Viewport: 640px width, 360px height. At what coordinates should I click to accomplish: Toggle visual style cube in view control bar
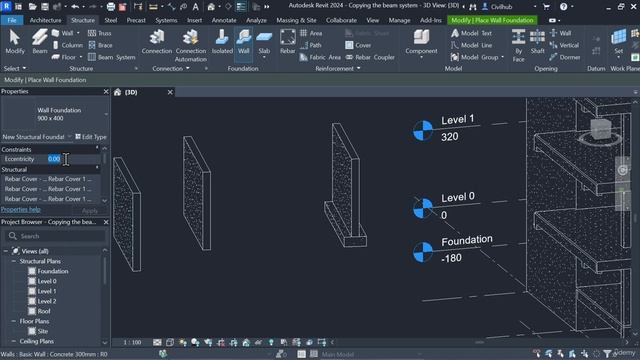point(170,342)
